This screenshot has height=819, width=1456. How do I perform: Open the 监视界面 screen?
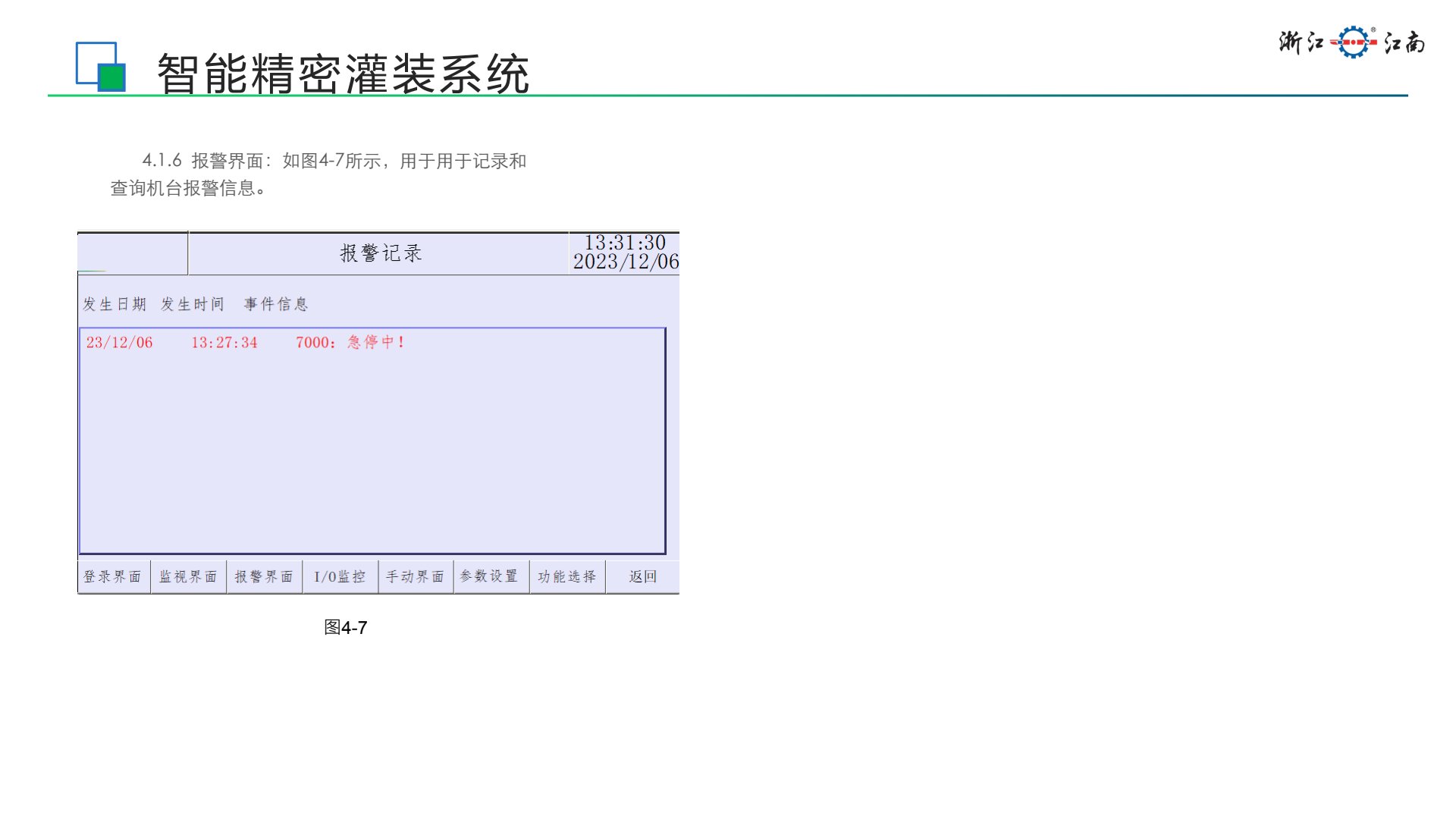coord(188,577)
